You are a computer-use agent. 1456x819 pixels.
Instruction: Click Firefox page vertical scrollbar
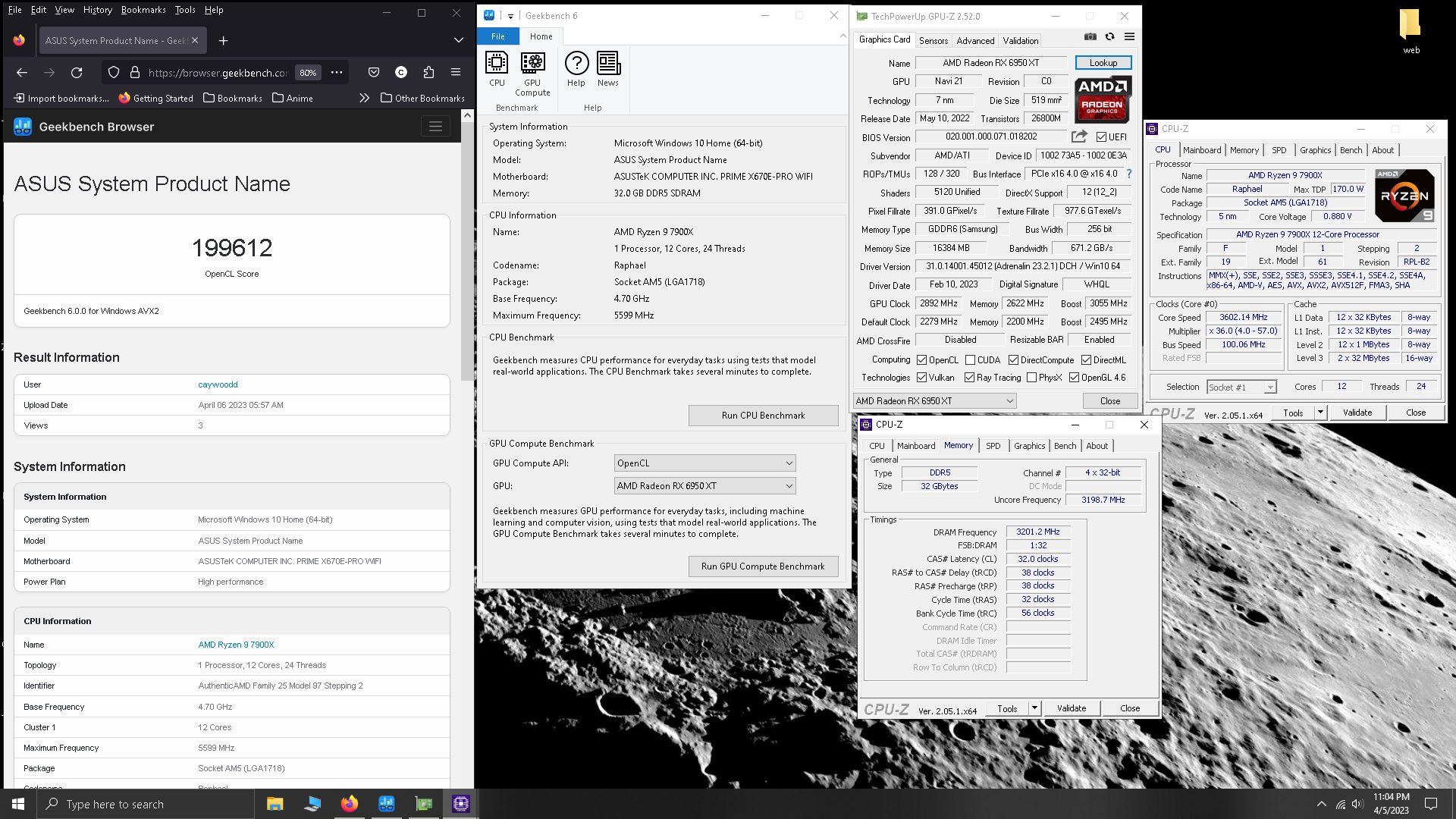coord(467,250)
